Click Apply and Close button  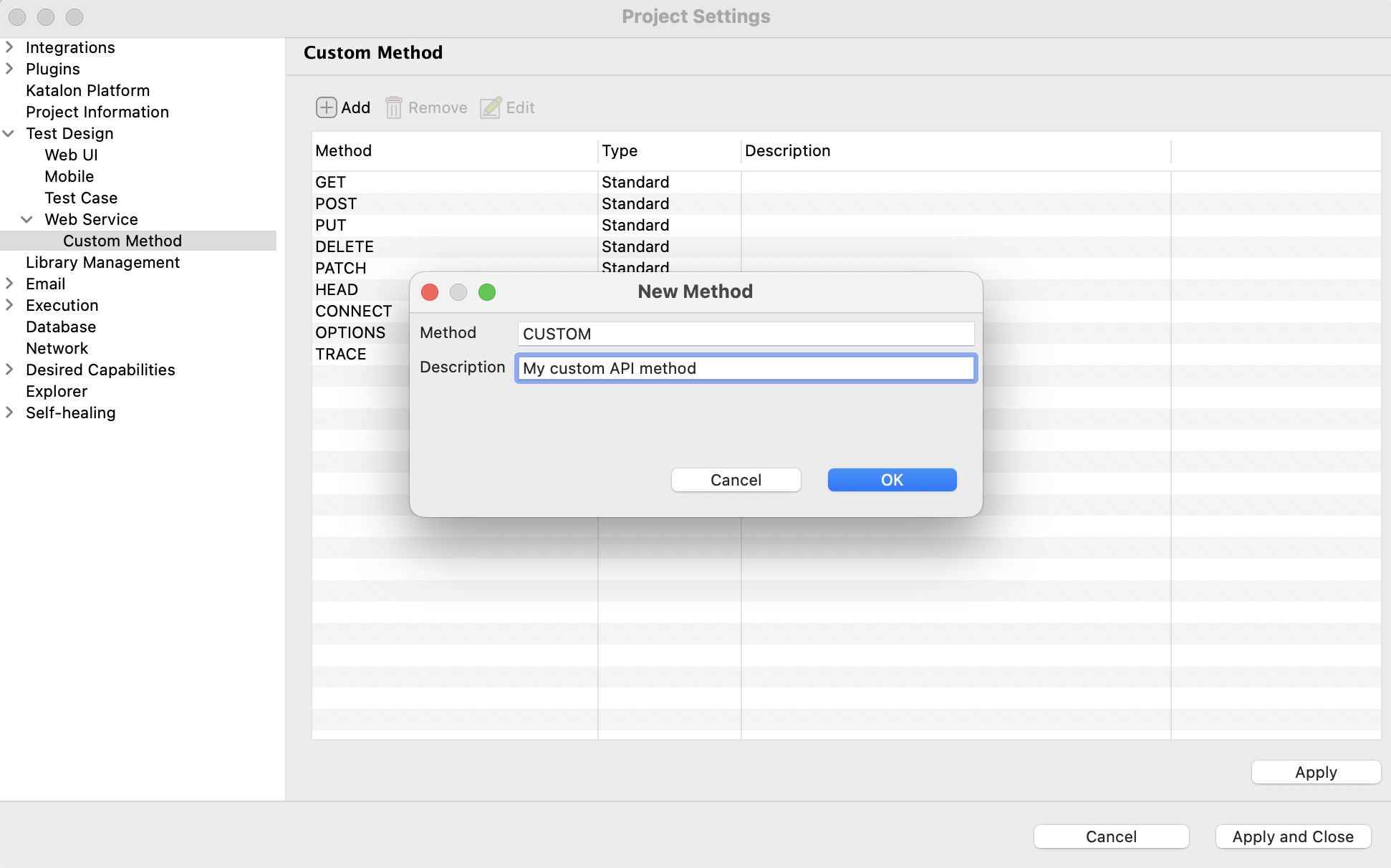[1293, 836]
